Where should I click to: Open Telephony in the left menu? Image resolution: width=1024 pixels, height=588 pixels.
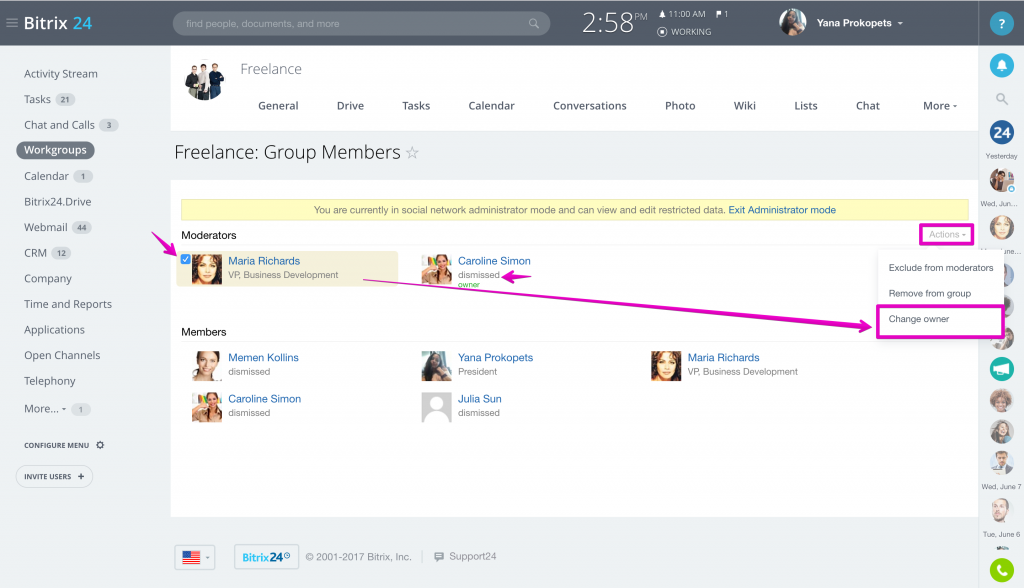[50, 381]
